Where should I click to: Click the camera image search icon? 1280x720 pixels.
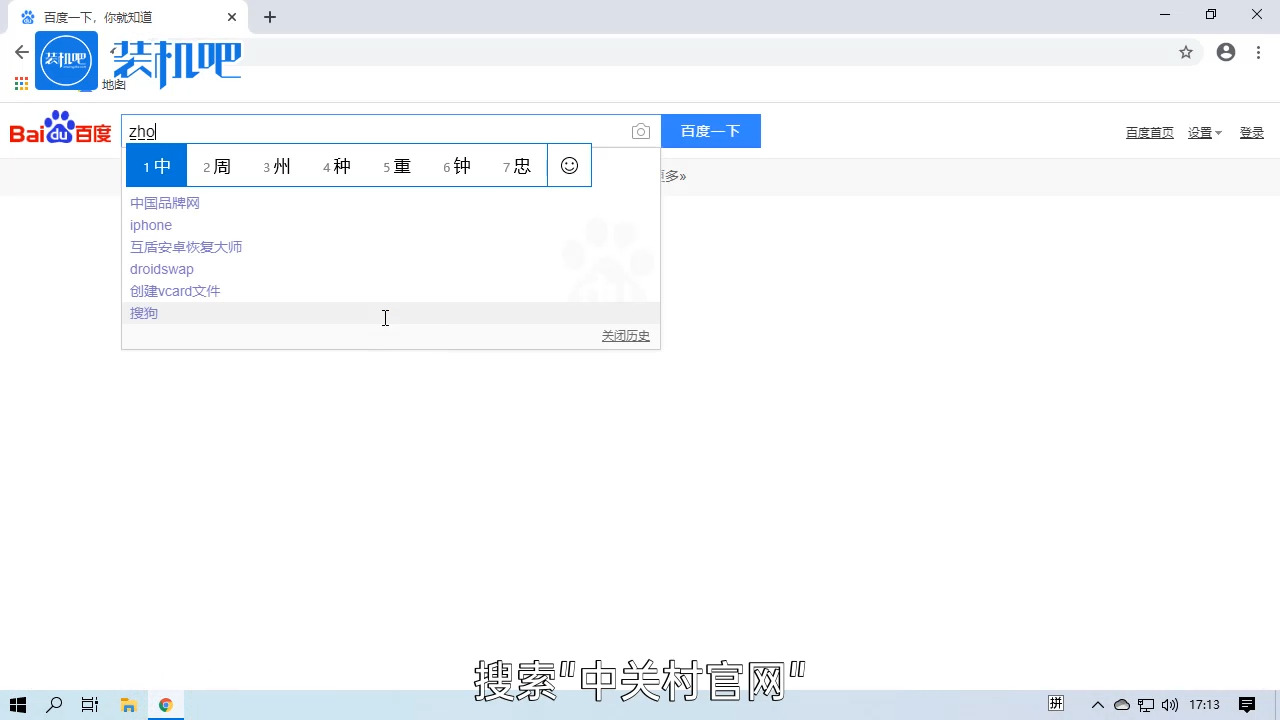641,132
